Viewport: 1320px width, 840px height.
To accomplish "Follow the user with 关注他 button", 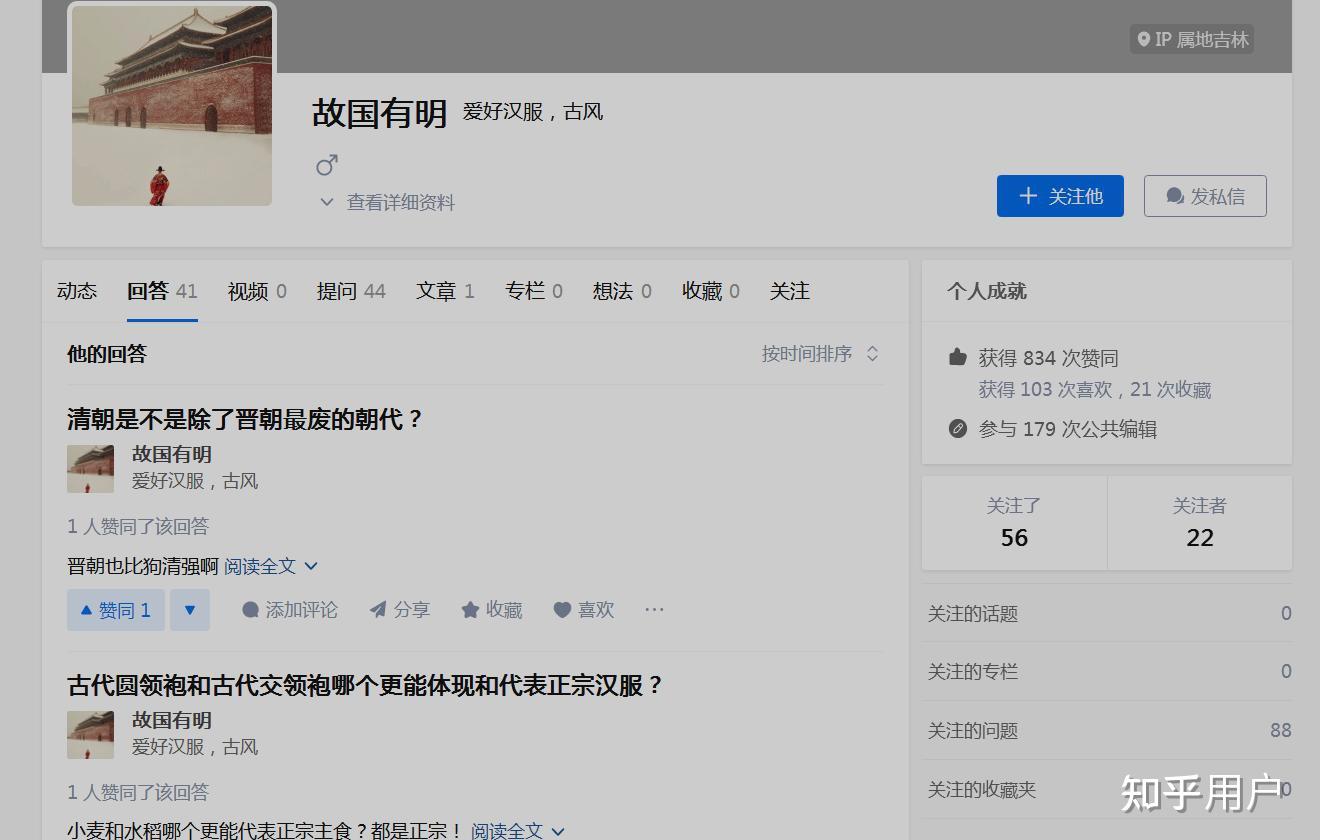I will point(1060,196).
